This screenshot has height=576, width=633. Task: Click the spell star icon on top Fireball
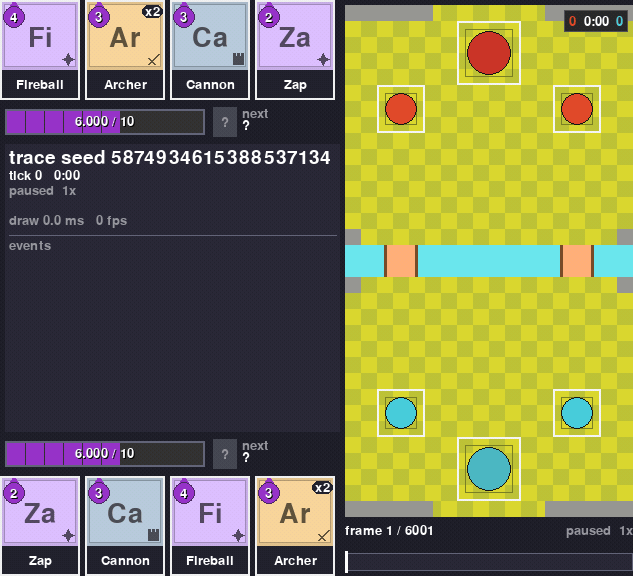69,60
